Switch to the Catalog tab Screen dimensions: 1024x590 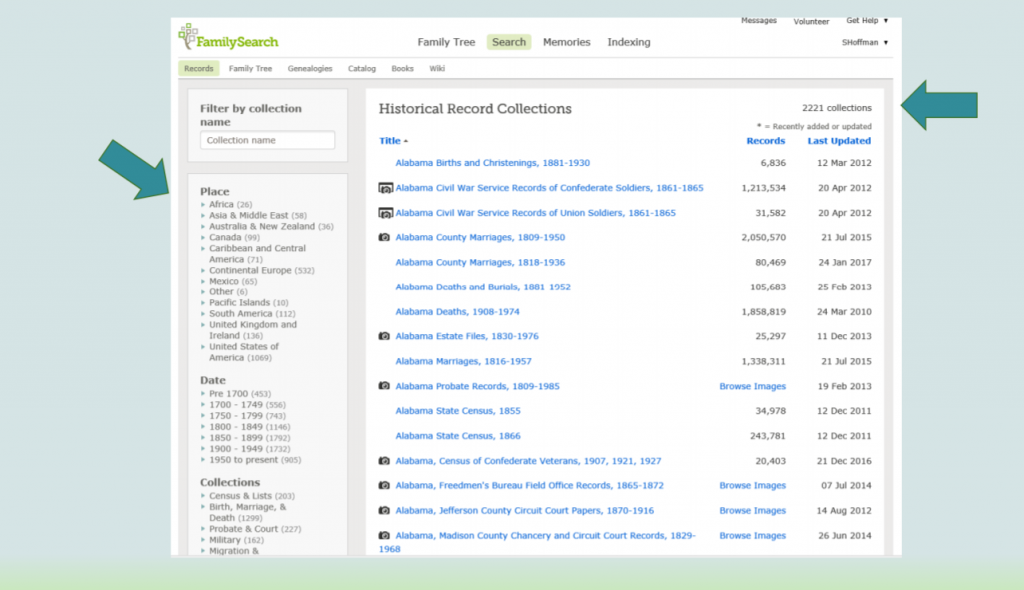click(362, 69)
